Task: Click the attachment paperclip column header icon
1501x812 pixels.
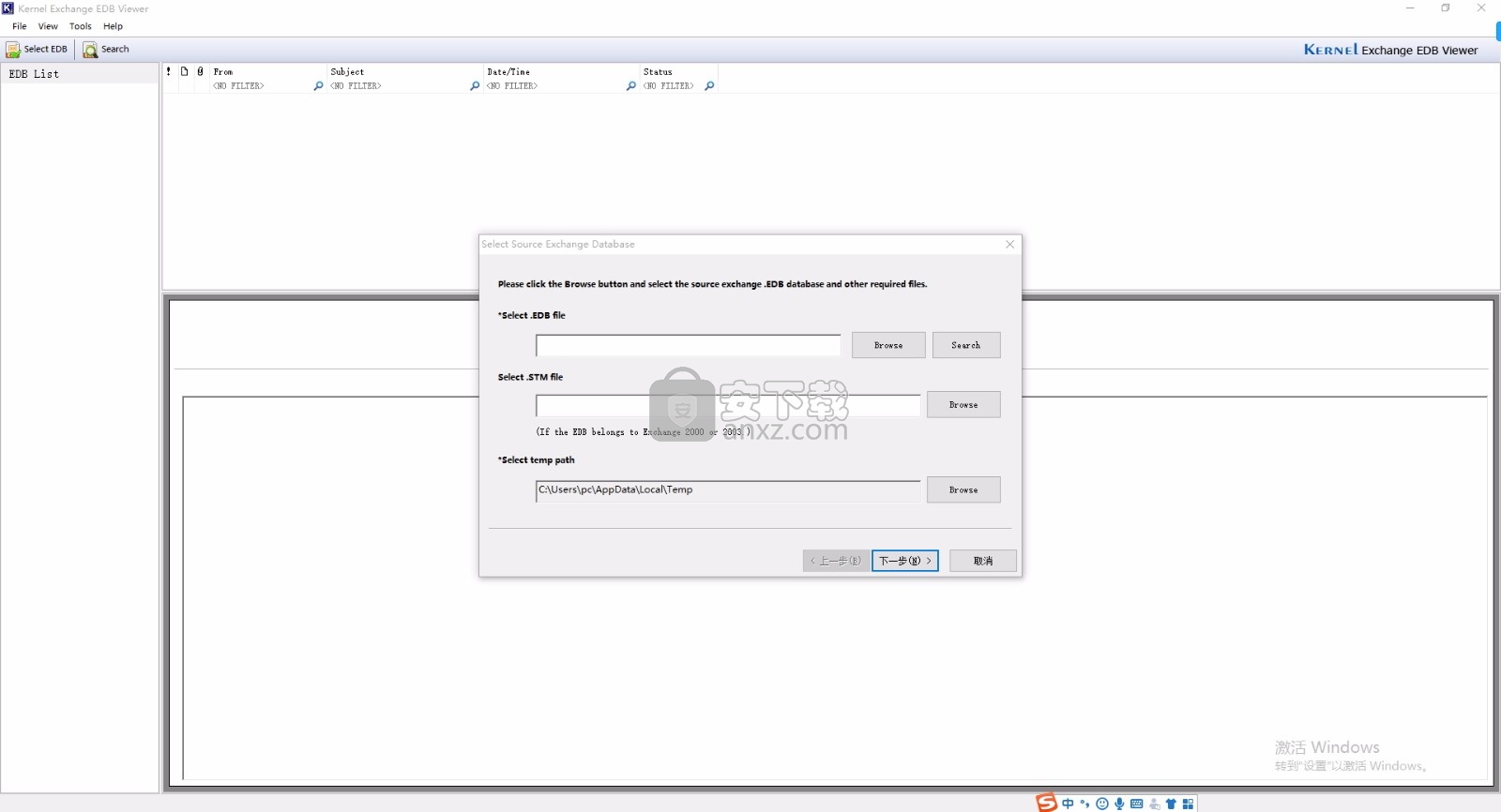Action: [x=200, y=71]
